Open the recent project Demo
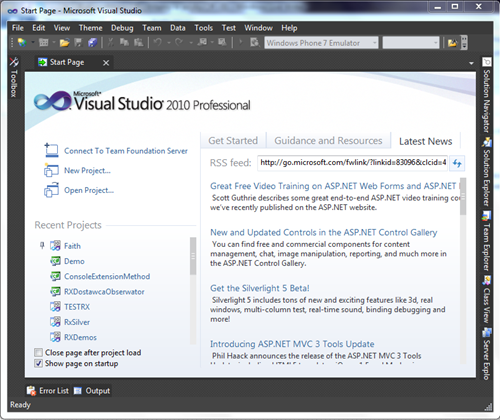 click(74, 261)
